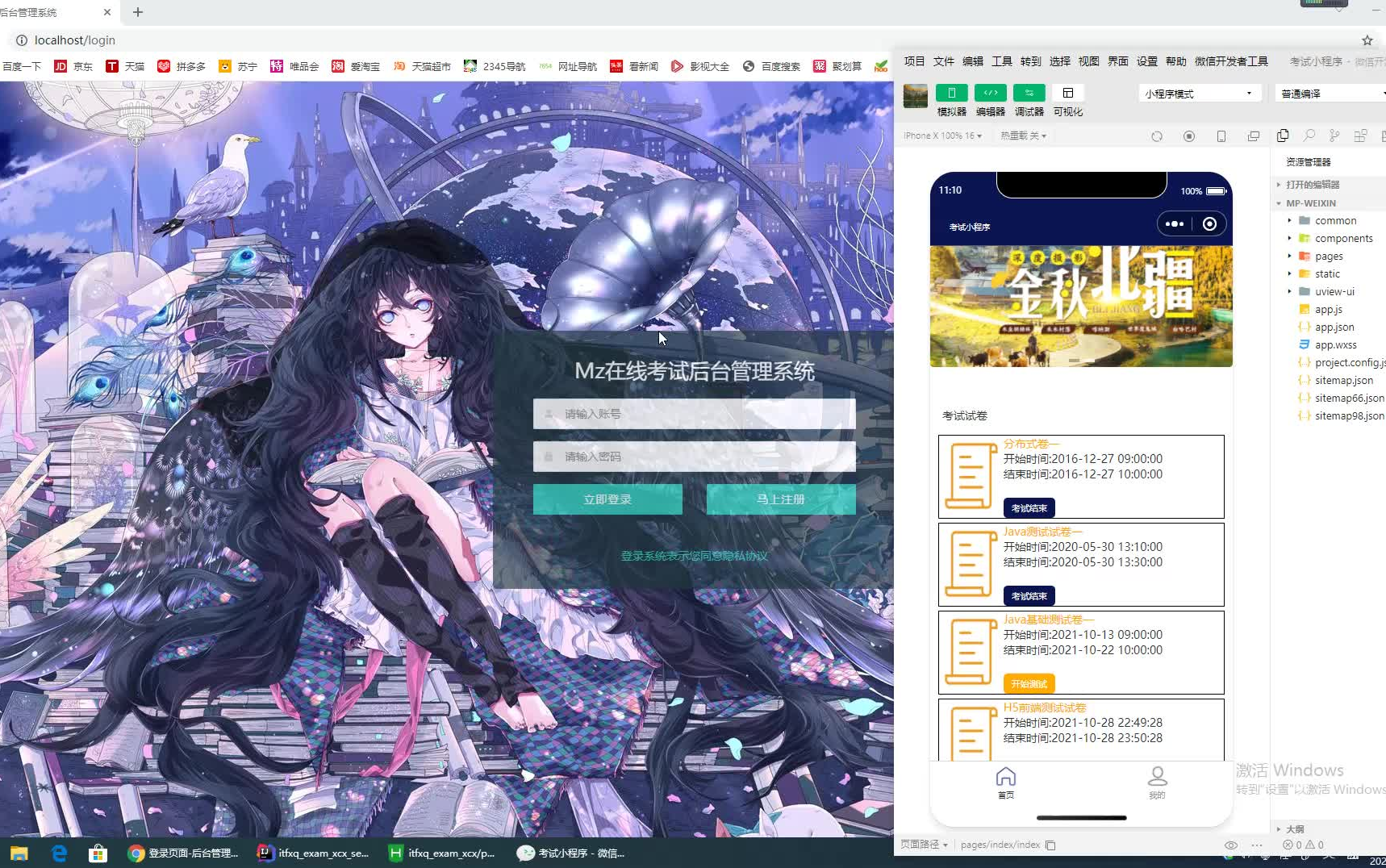Open app.json in the file tree
The width and height of the screenshot is (1386, 868).
[1334, 327]
